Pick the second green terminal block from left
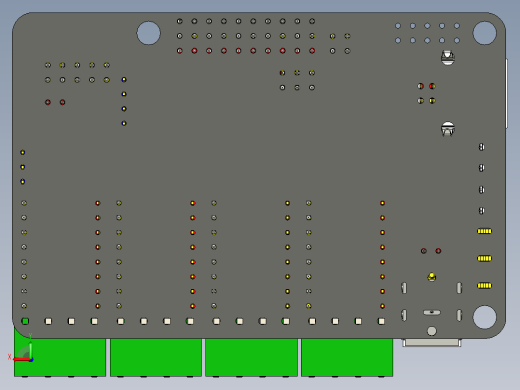The width and height of the screenshot is (520, 390). [x=156, y=357]
